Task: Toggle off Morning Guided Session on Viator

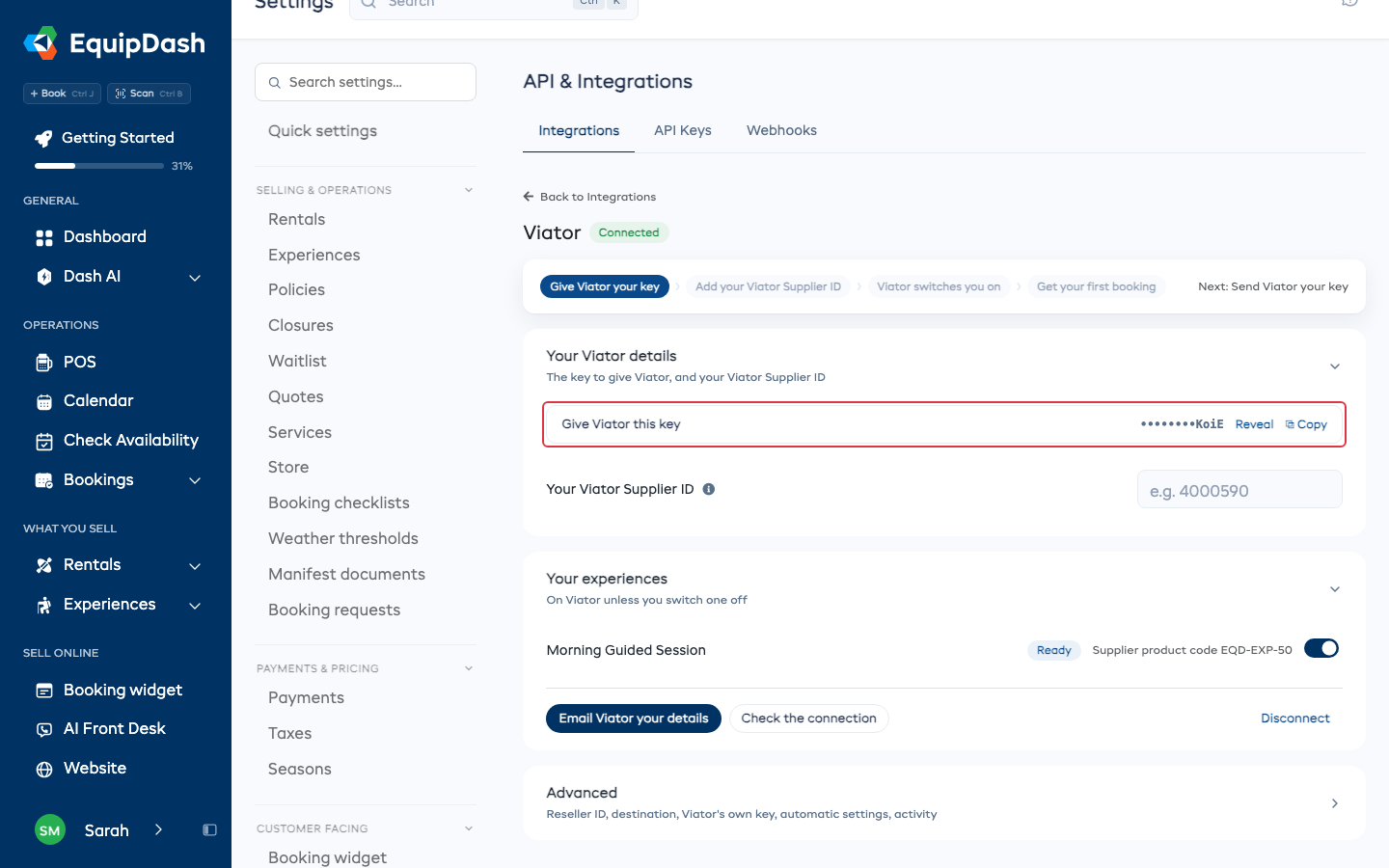Action: tap(1321, 649)
